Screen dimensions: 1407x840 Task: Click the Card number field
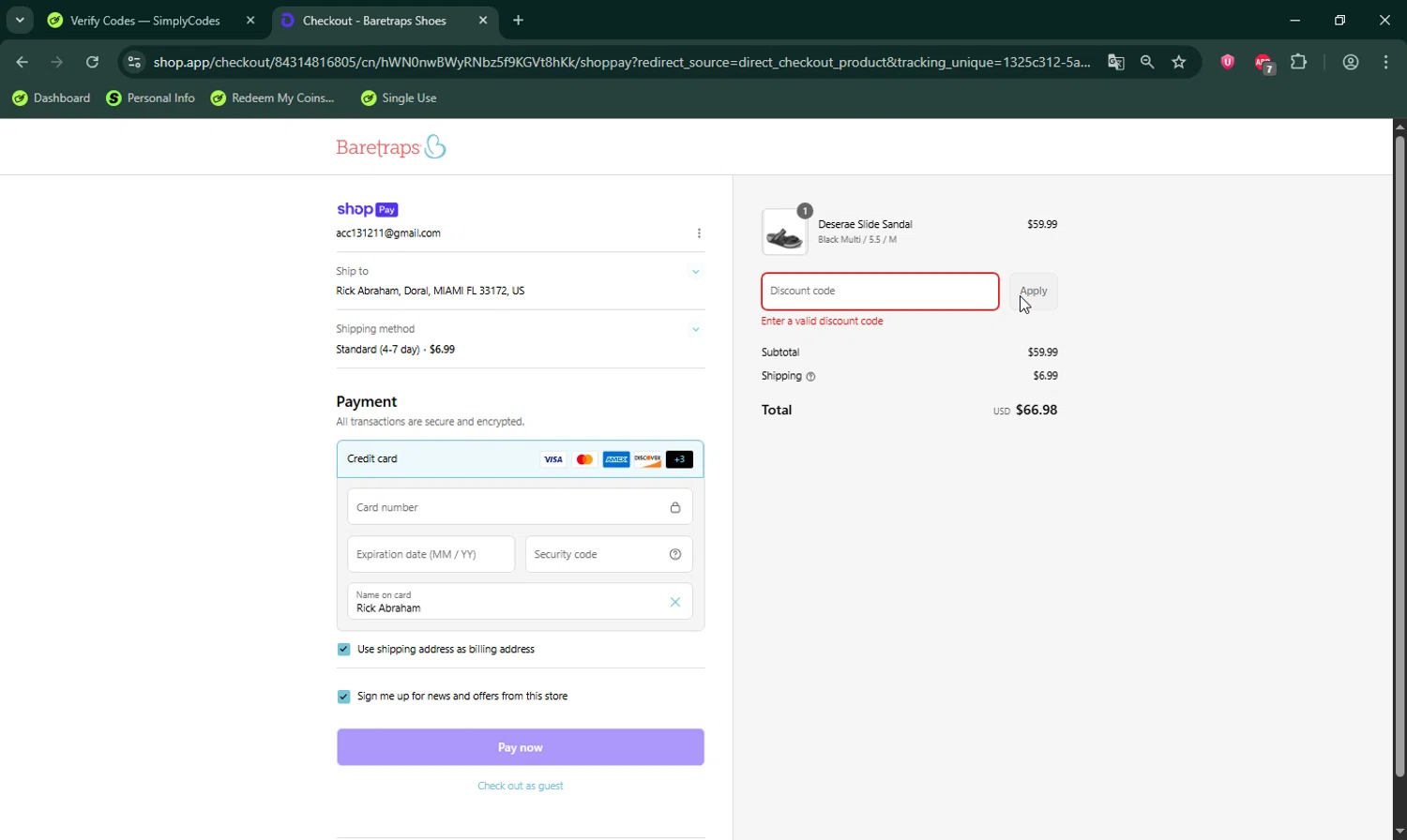520,507
